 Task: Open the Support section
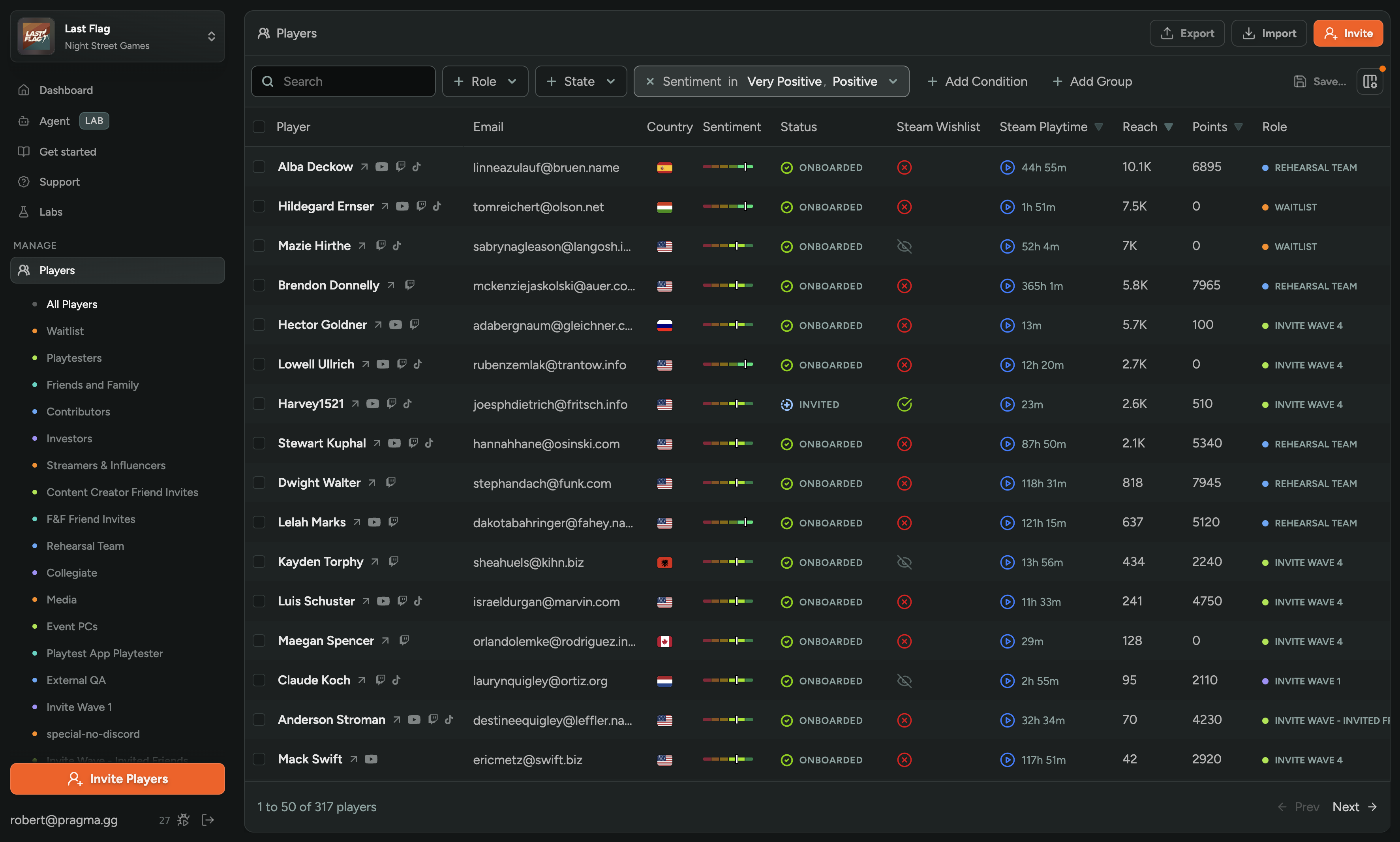[59, 182]
